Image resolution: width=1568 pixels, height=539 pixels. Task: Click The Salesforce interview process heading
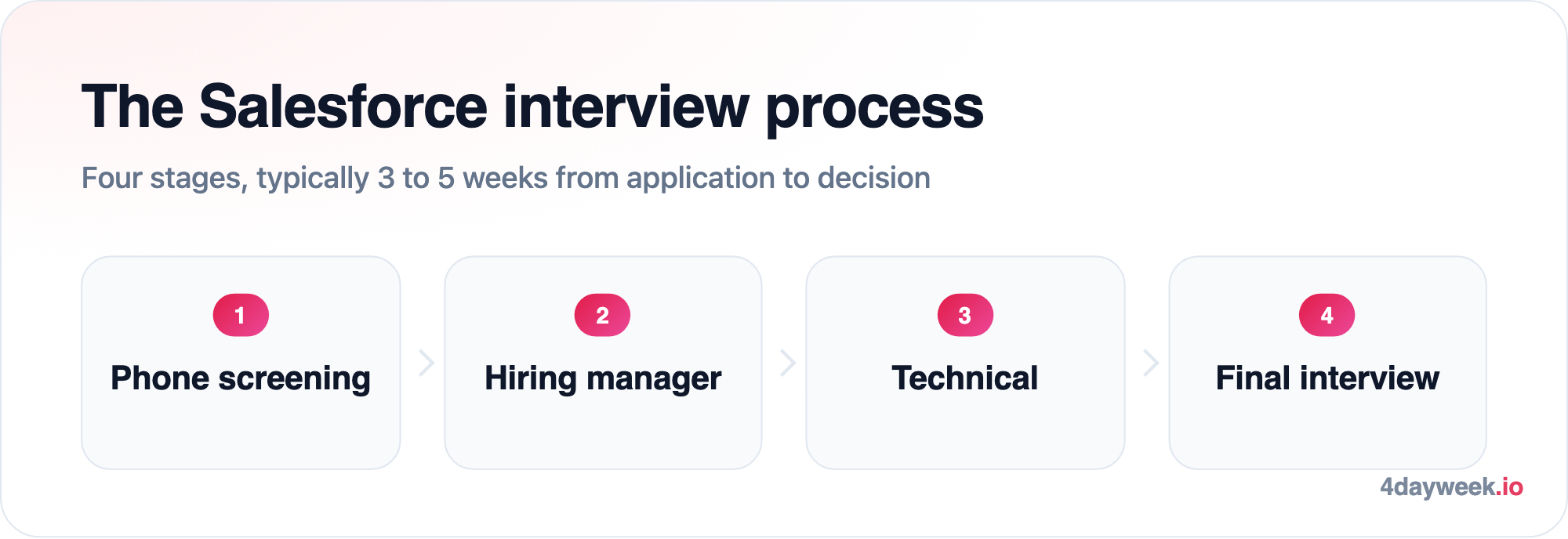pos(532,107)
